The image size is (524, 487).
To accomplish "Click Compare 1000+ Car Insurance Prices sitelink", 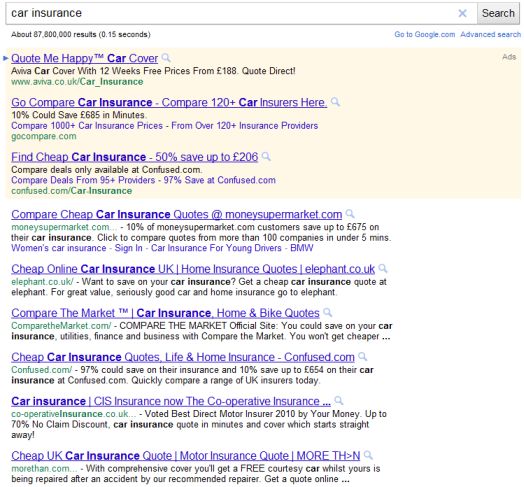I will pyautogui.click(x=87, y=126).
